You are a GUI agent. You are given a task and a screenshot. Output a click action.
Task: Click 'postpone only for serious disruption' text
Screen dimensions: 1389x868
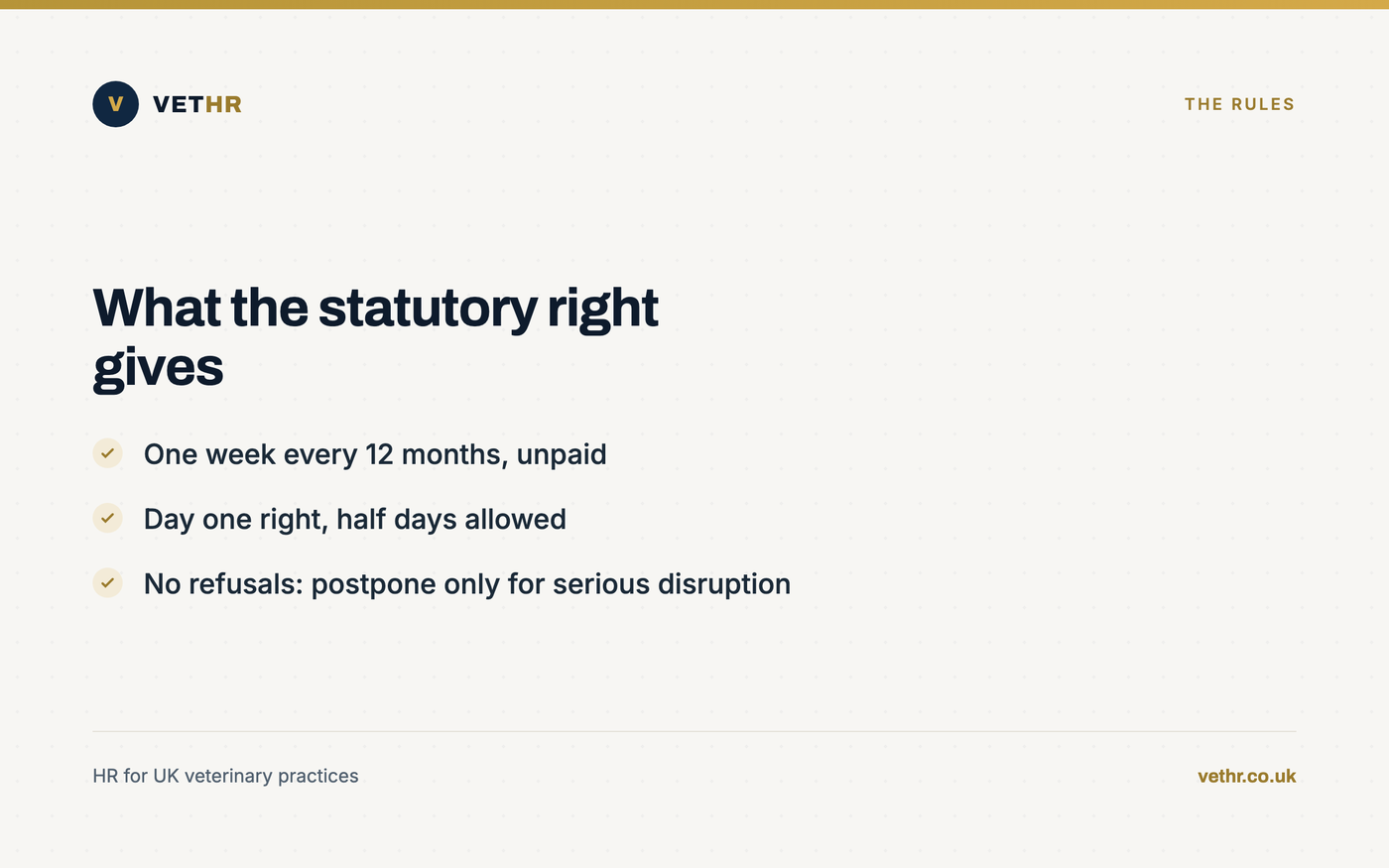click(551, 583)
